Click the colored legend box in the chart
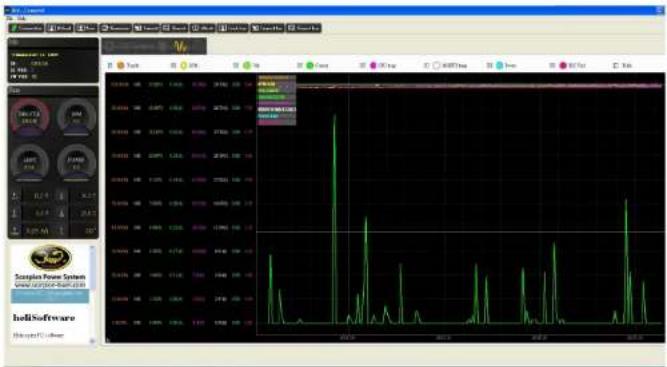 tap(277, 100)
